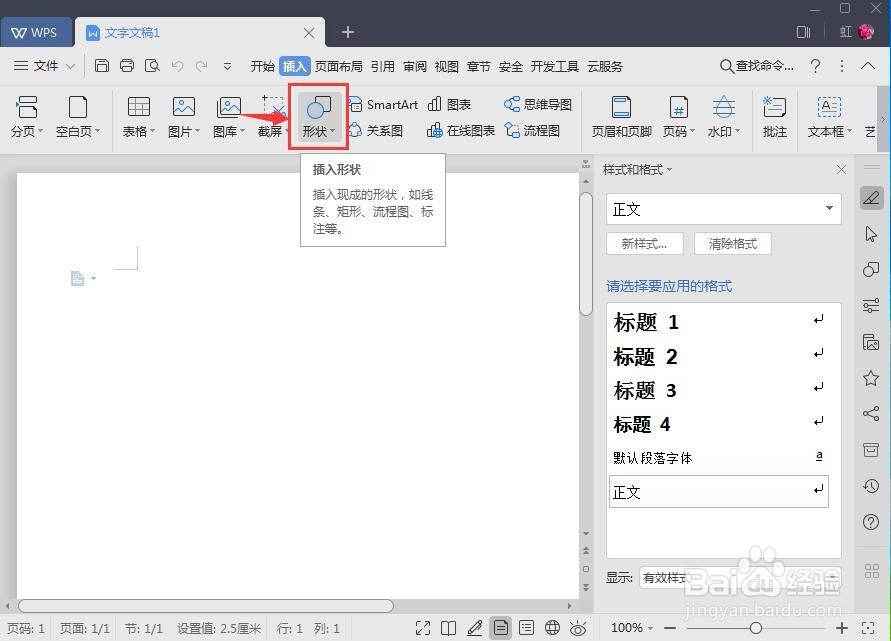Image resolution: width=891 pixels, height=641 pixels.
Task: Switch to reading layout view
Action: click(x=448, y=628)
